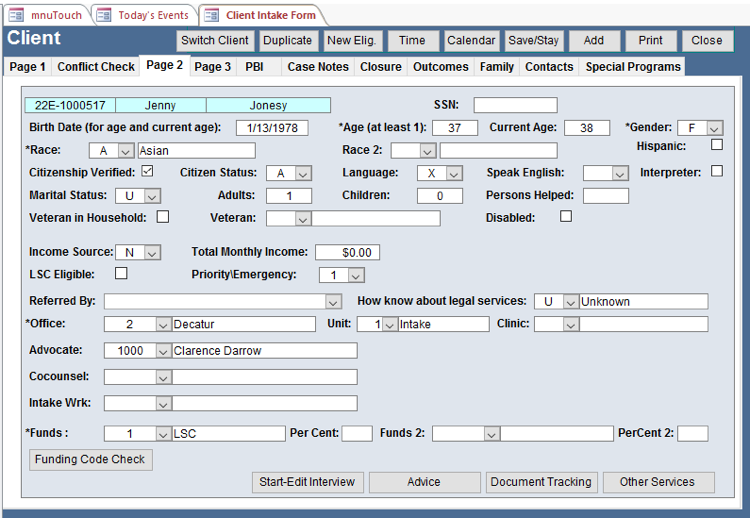The height and width of the screenshot is (518, 750).
Task: Click the Client Intake Form tab icon
Action: 211,15
